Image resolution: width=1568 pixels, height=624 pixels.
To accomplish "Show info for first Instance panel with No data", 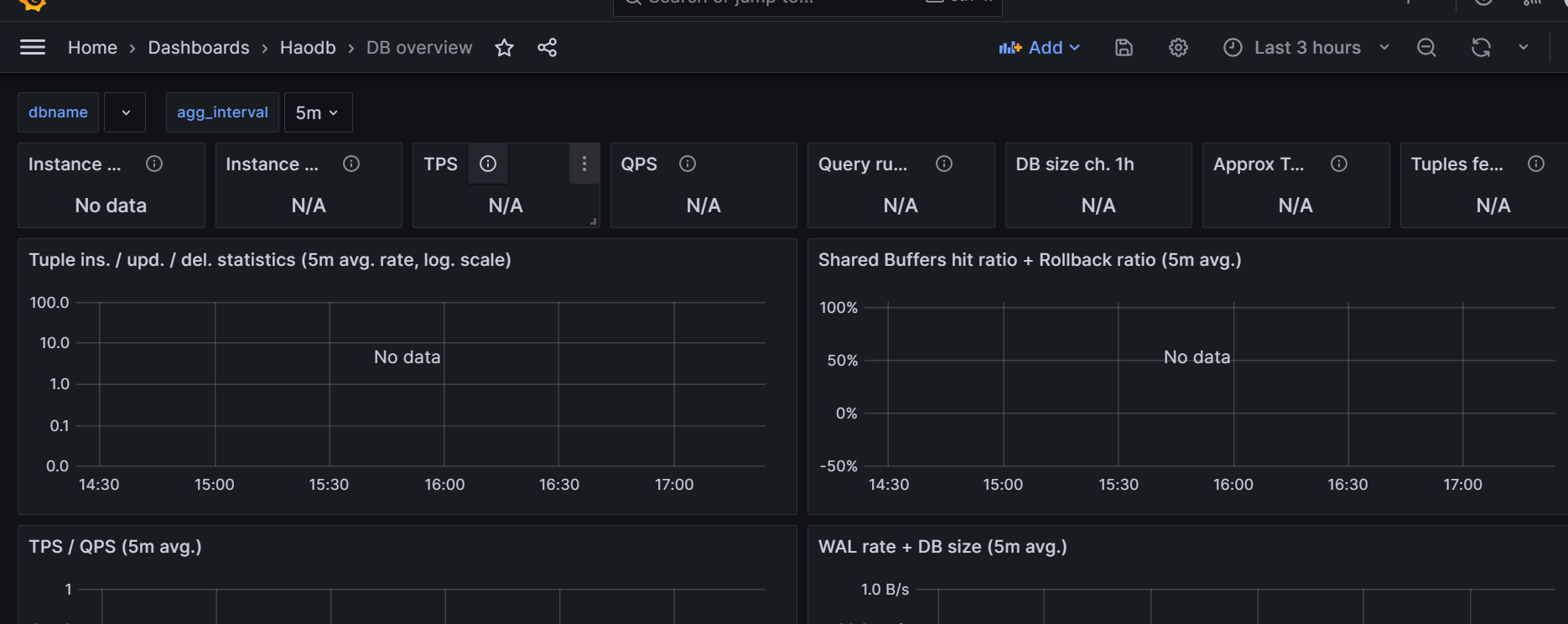I will (154, 164).
